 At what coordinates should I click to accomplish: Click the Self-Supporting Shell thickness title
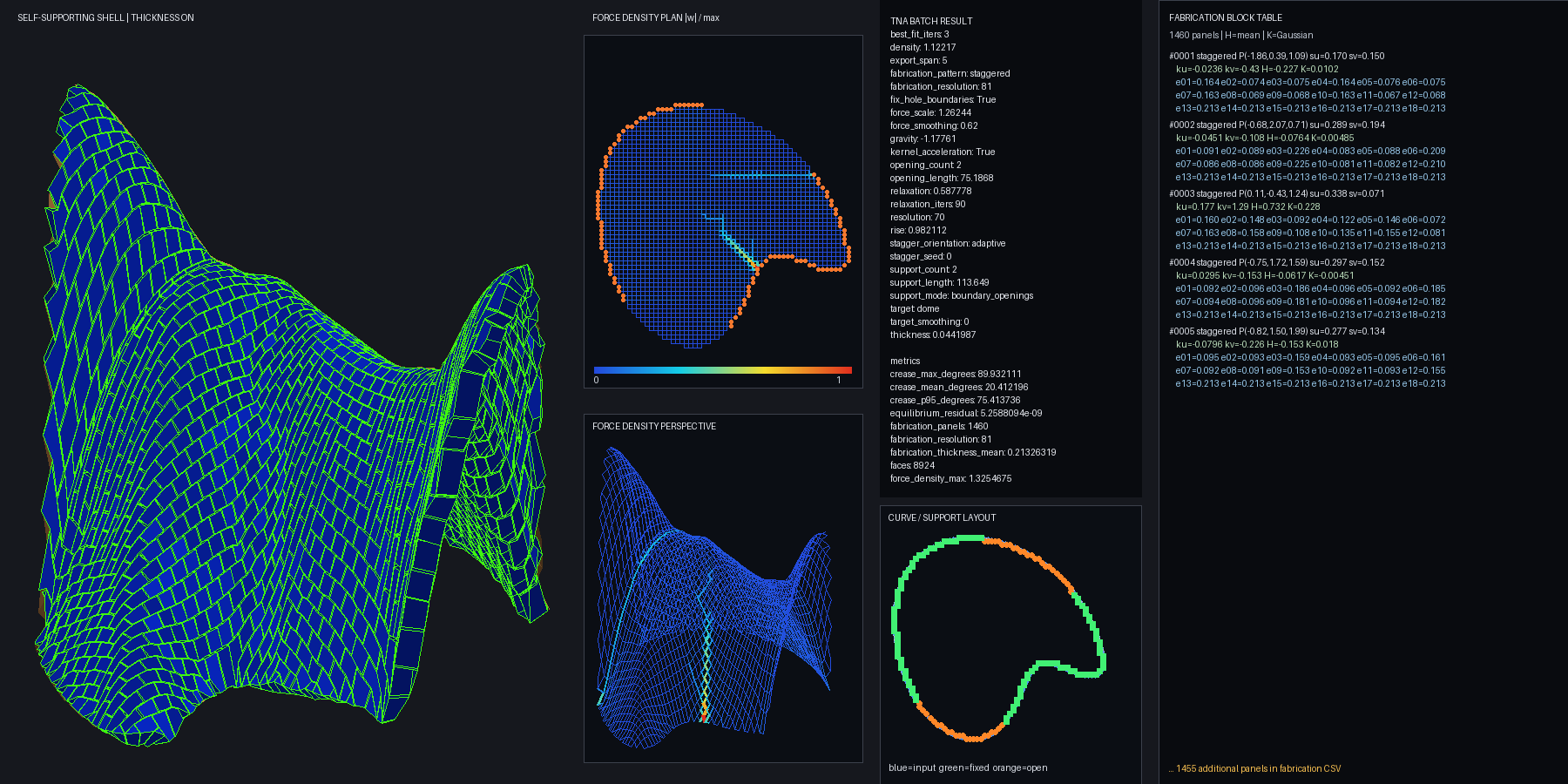[105, 17]
